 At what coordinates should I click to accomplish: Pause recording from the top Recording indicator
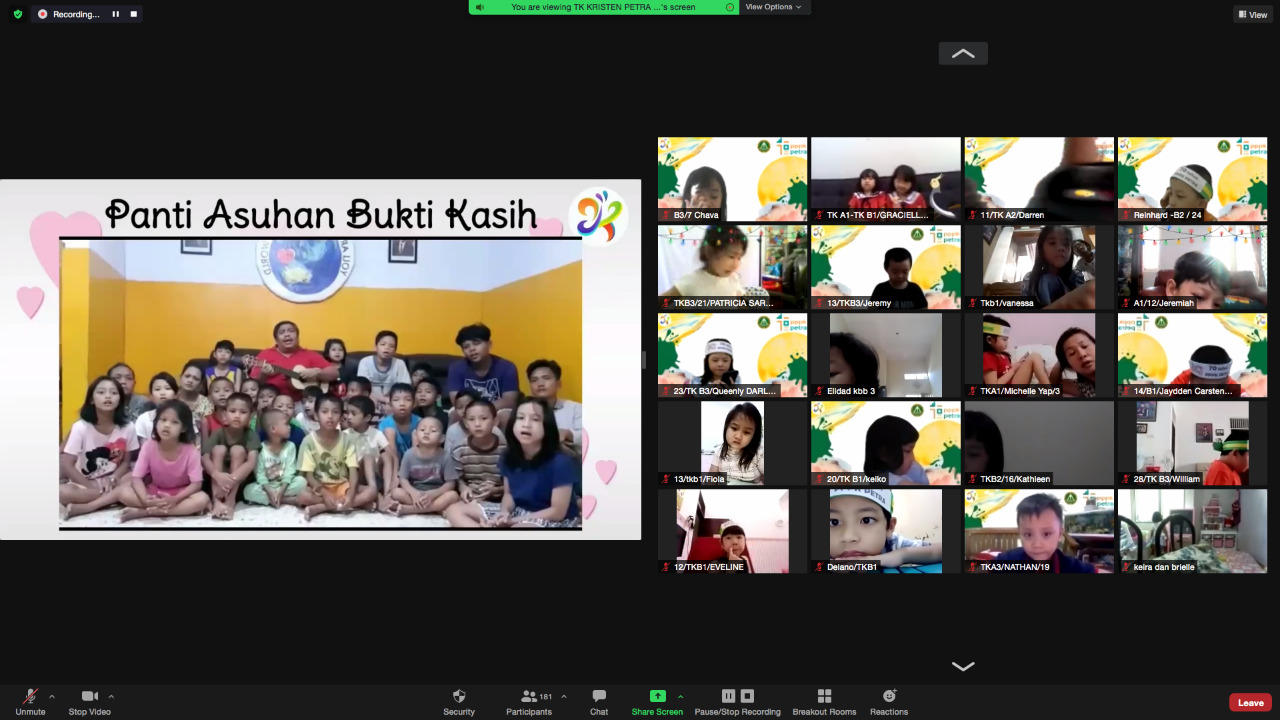coord(115,14)
